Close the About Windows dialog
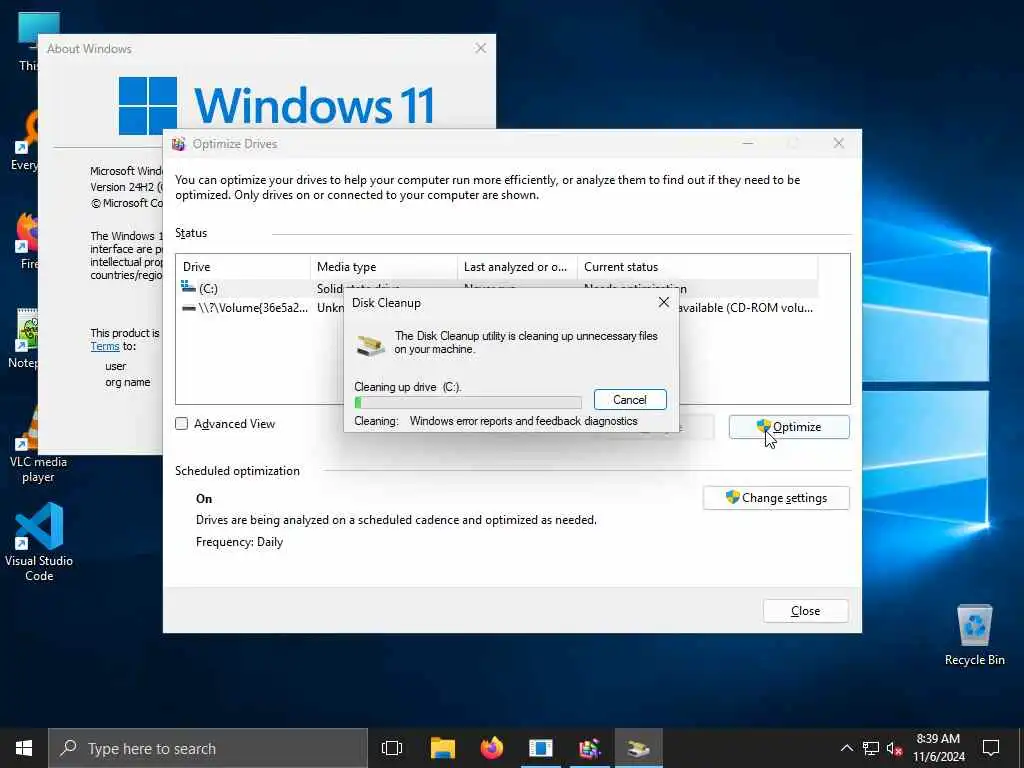 pyautogui.click(x=481, y=48)
